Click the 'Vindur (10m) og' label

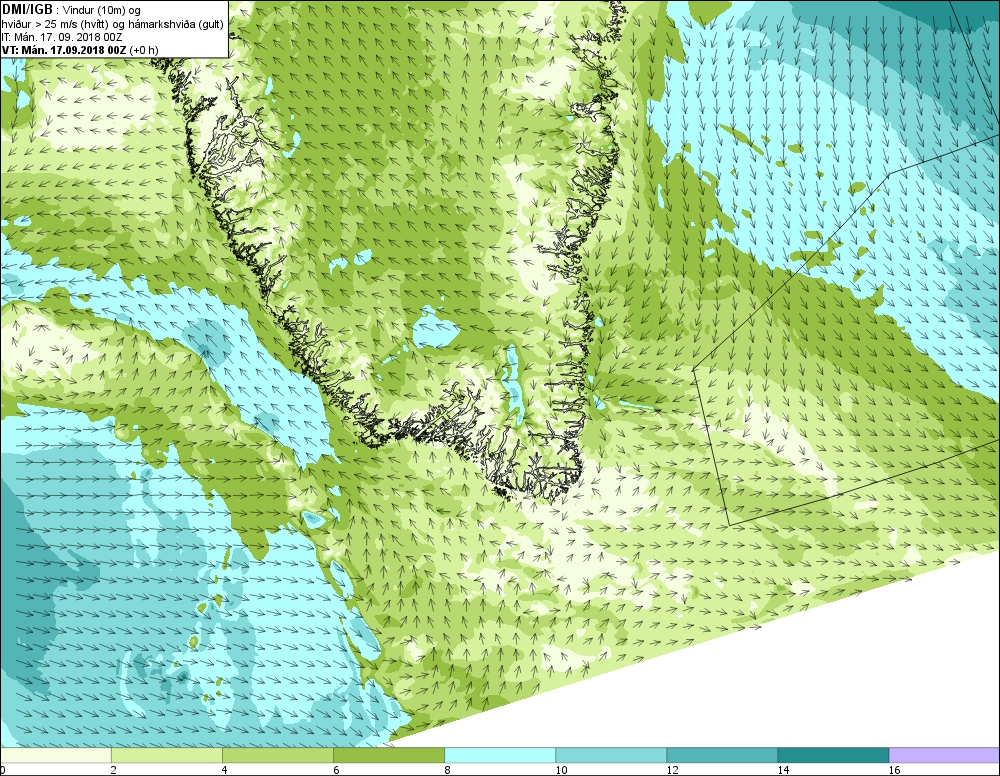pyautogui.click(x=102, y=10)
